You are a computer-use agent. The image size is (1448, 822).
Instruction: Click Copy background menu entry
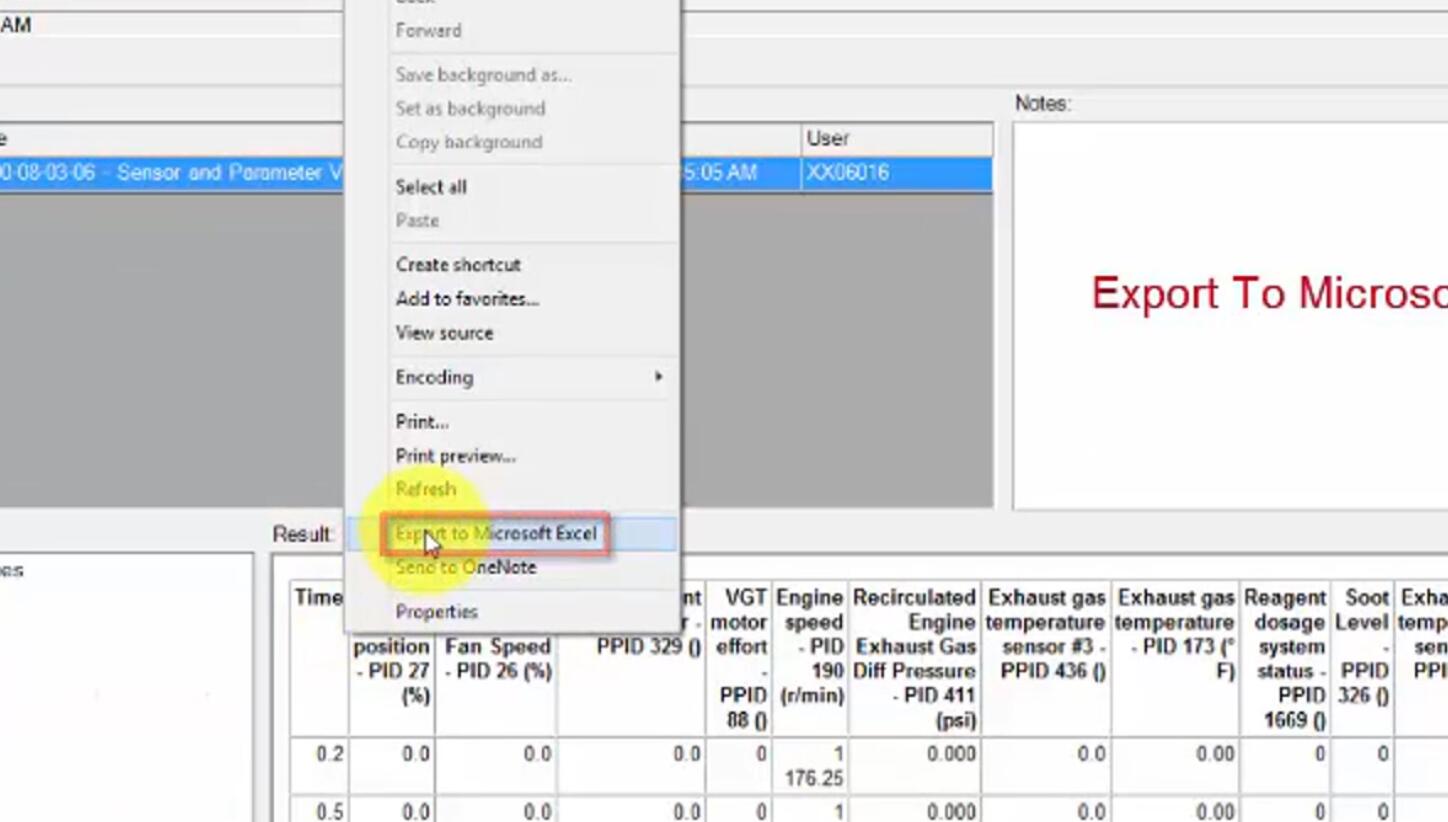tap(469, 142)
